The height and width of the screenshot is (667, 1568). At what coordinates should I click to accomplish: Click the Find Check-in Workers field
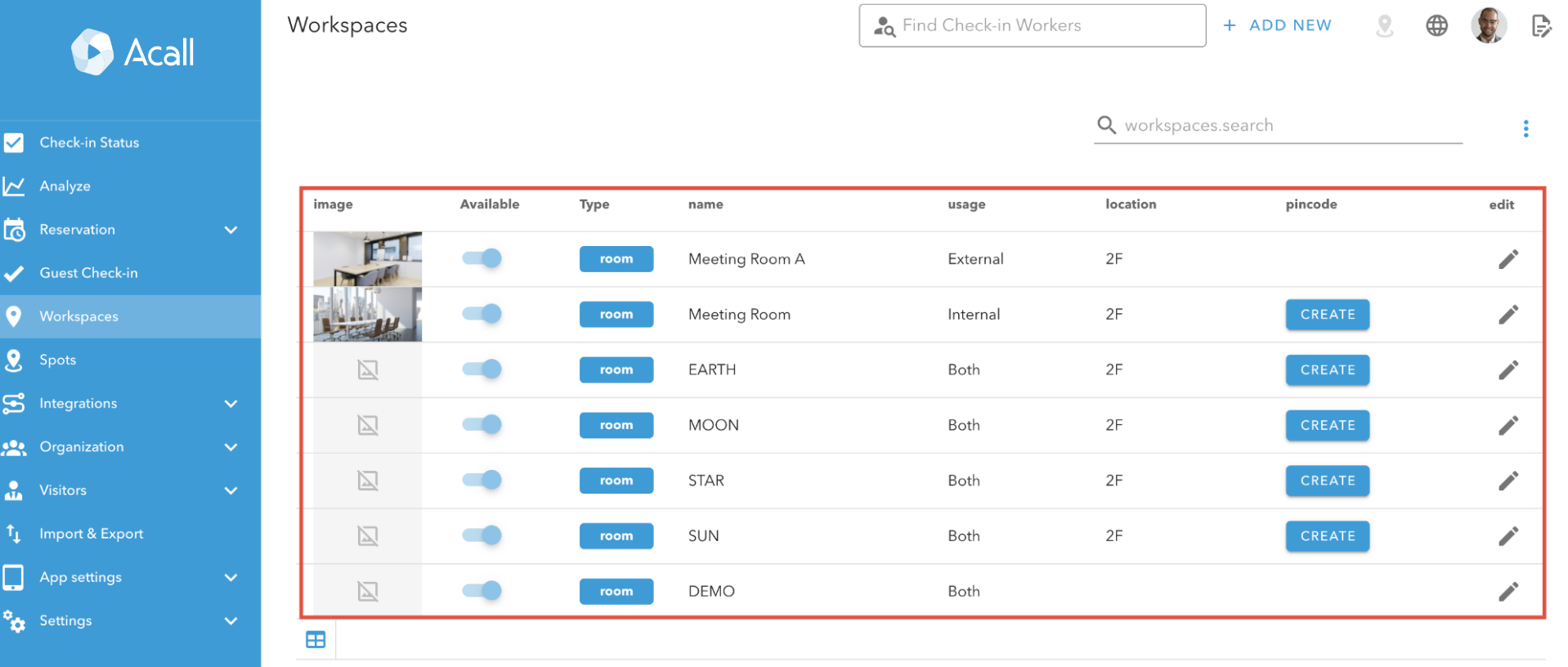1033,25
